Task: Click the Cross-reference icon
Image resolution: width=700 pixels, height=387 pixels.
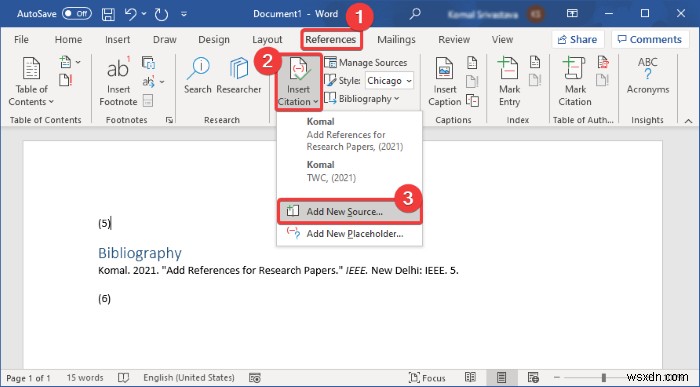Action: (x=472, y=100)
